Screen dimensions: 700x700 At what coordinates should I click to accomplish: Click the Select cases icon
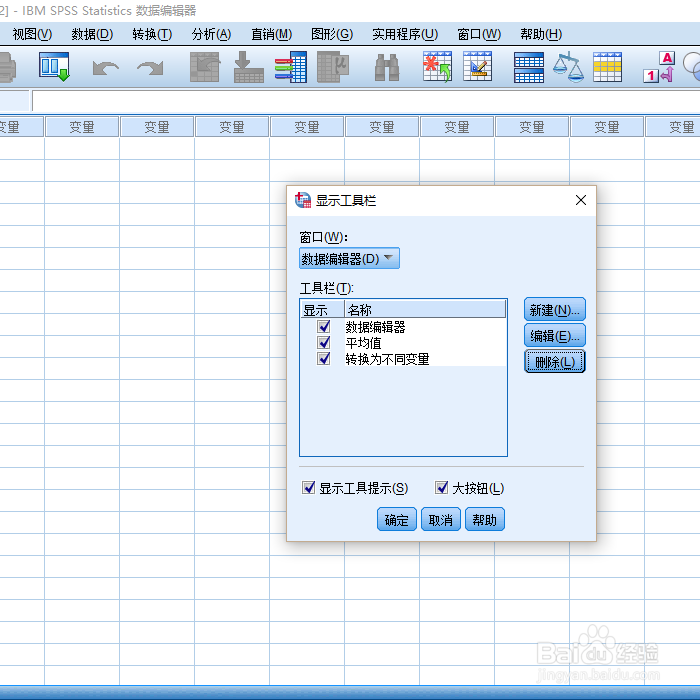(607, 67)
